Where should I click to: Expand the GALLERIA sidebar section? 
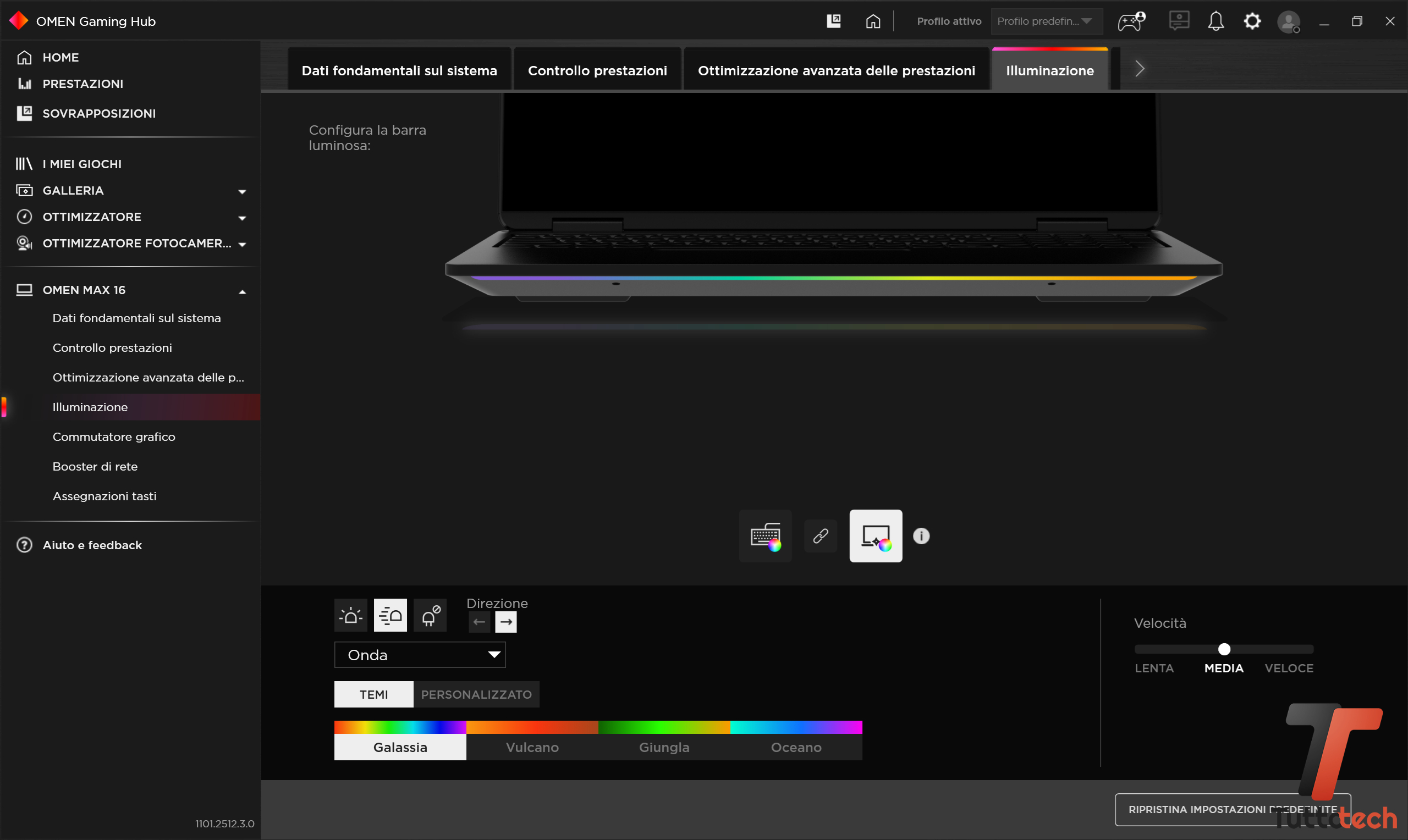tap(243, 191)
